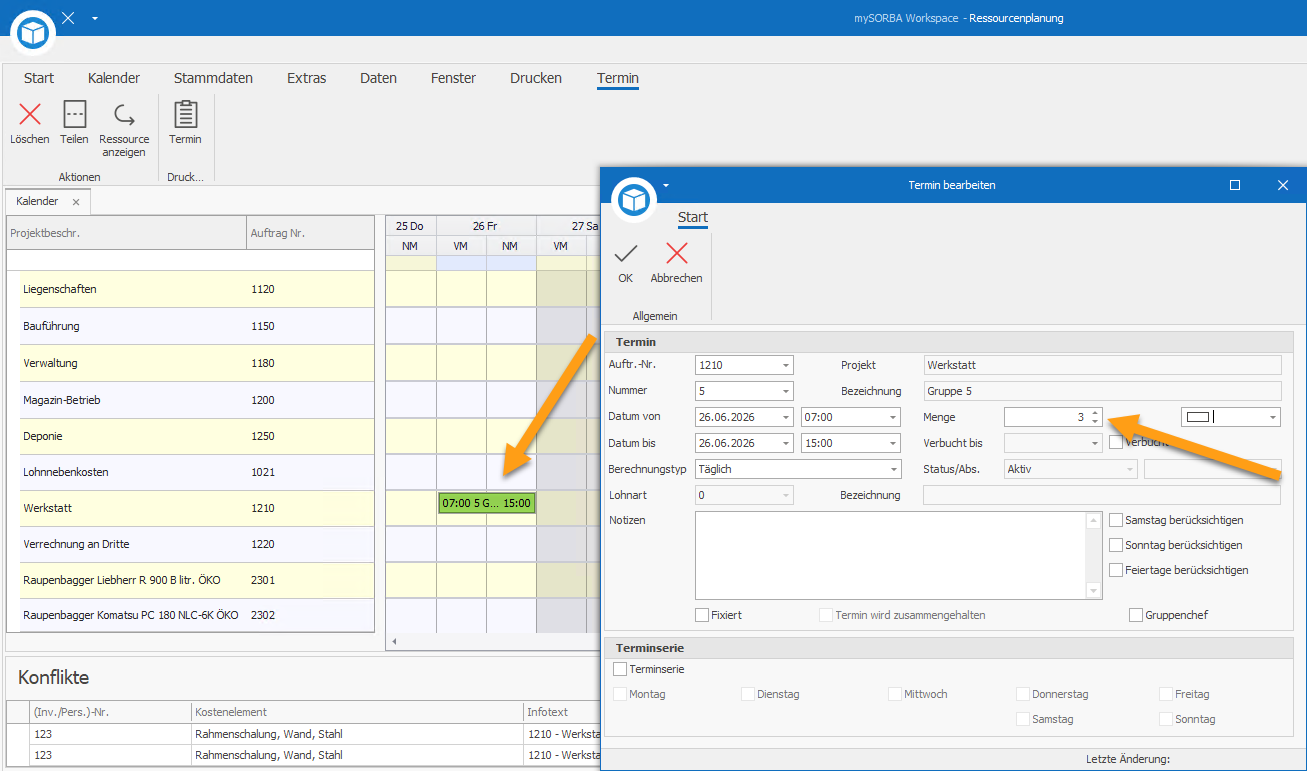Select the Deponie project row
The width and height of the screenshot is (1307, 771).
(x=190, y=436)
